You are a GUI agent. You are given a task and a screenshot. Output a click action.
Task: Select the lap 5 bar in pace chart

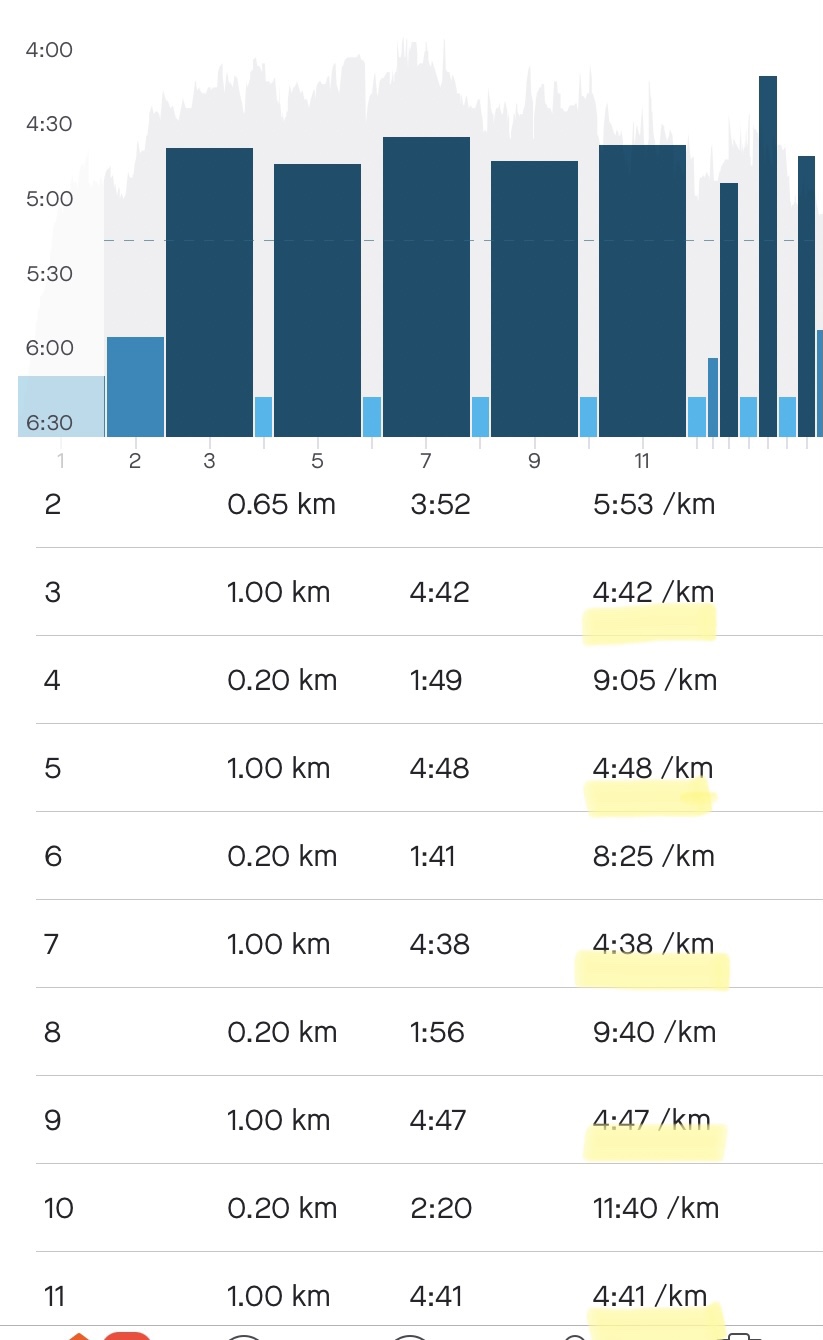click(x=317, y=300)
